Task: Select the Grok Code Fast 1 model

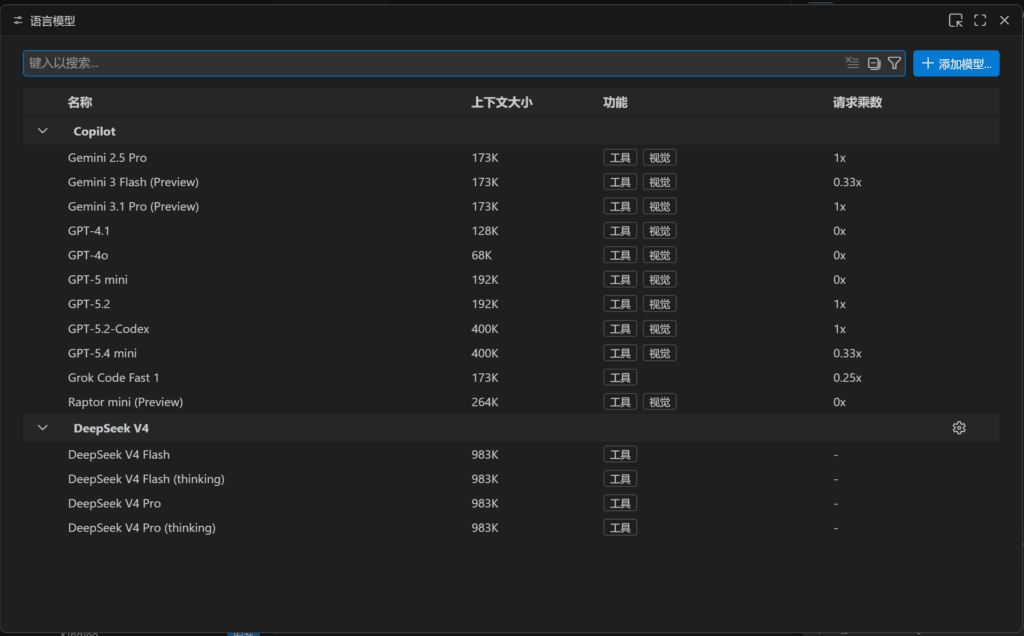Action: 114,377
